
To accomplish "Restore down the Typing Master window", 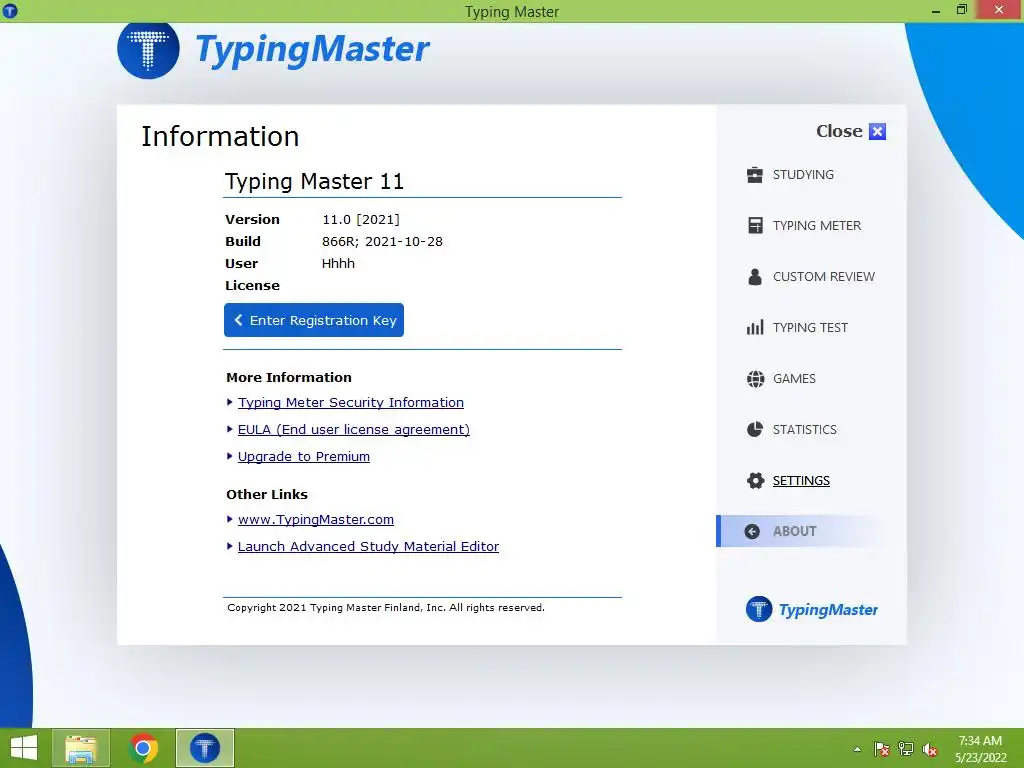I will pyautogui.click(x=961, y=10).
